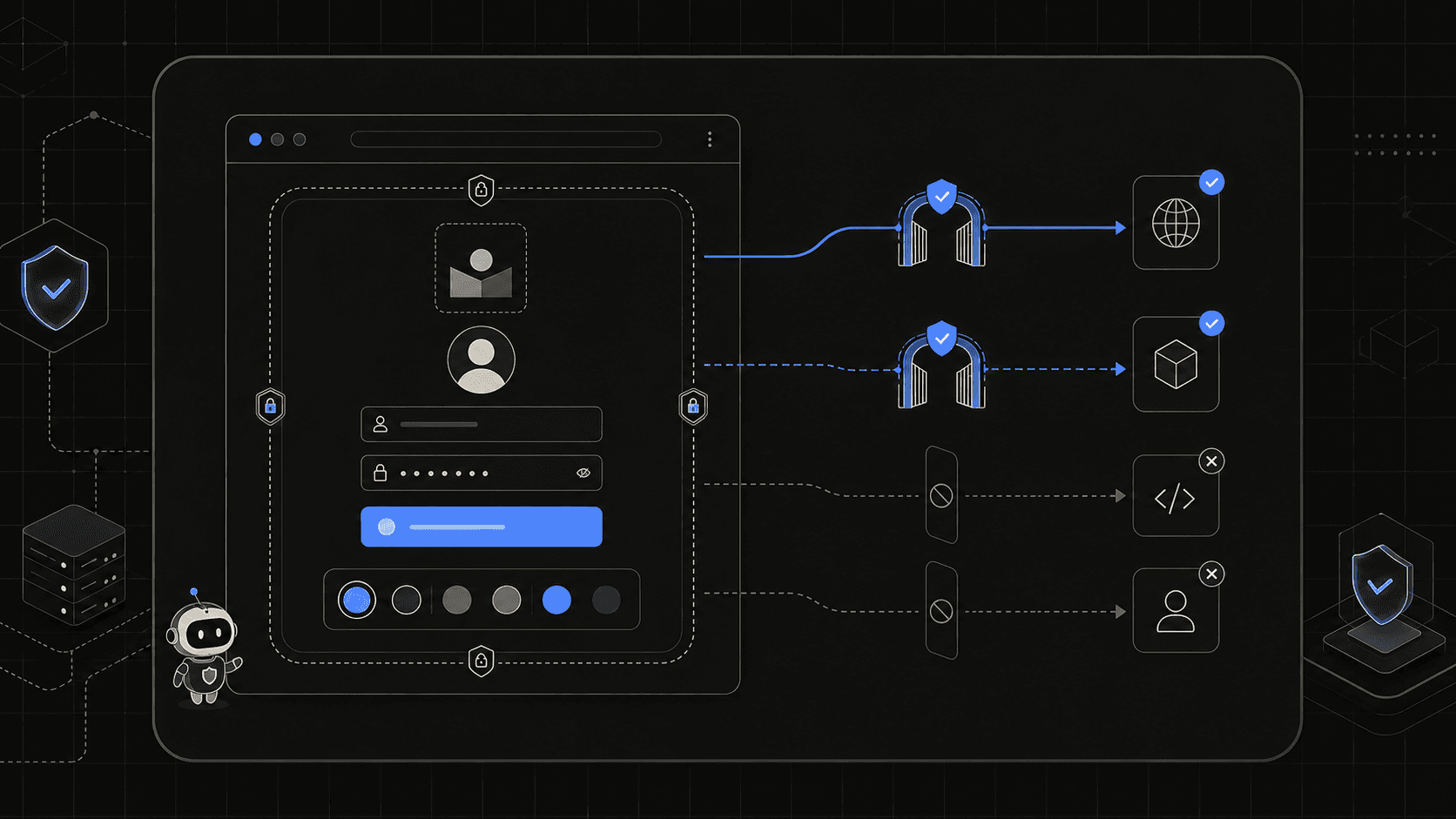The width and height of the screenshot is (1456, 819).
Task: Click the blue window control dot
Action: (x=255, y=139)
